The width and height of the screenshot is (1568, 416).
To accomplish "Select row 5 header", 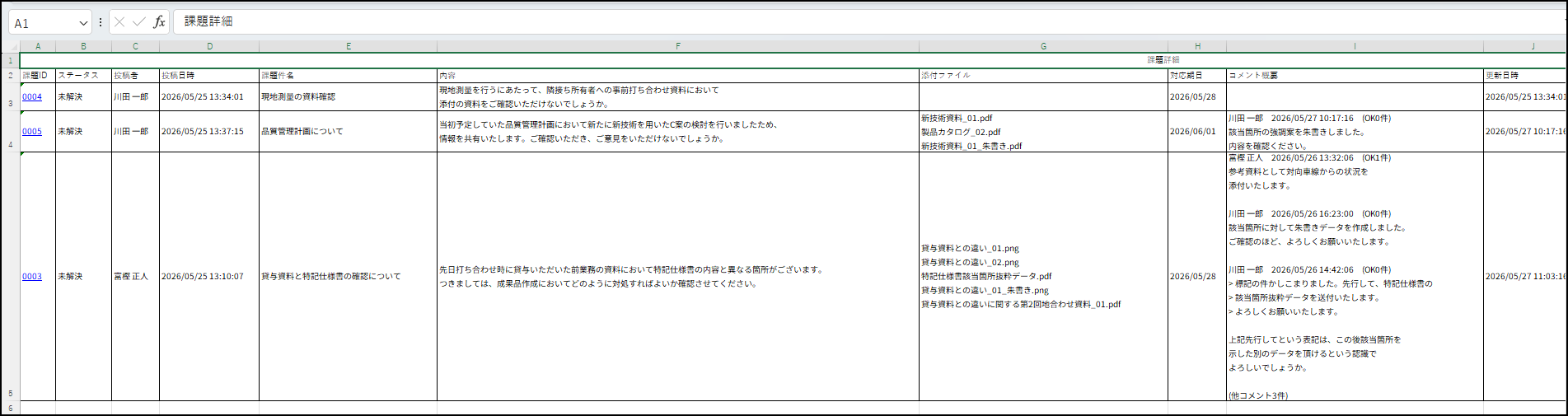I will pyautogui.click(x=11, y=277).
